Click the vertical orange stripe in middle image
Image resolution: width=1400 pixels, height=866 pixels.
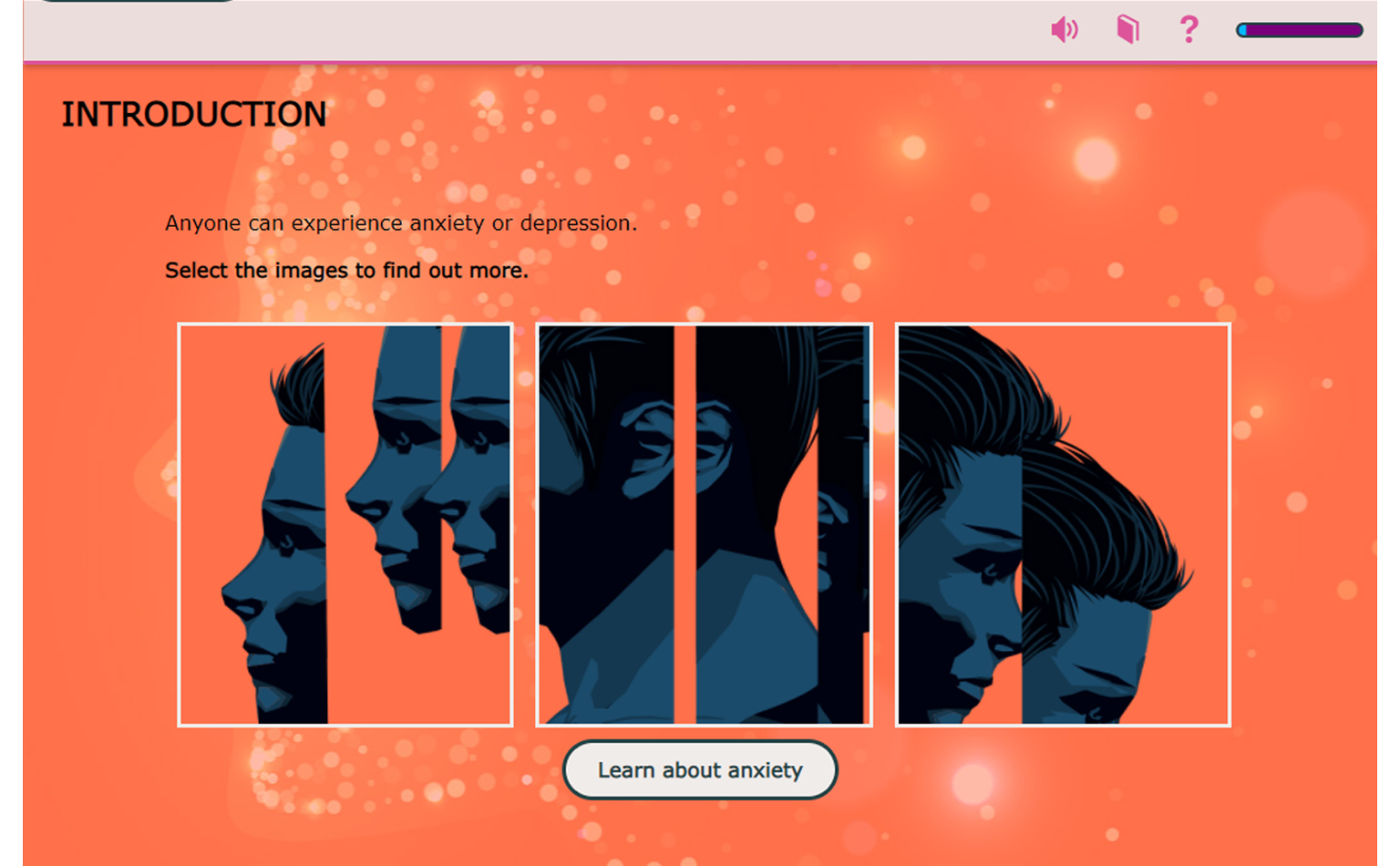pyautogui.click(x=685, y=525)
